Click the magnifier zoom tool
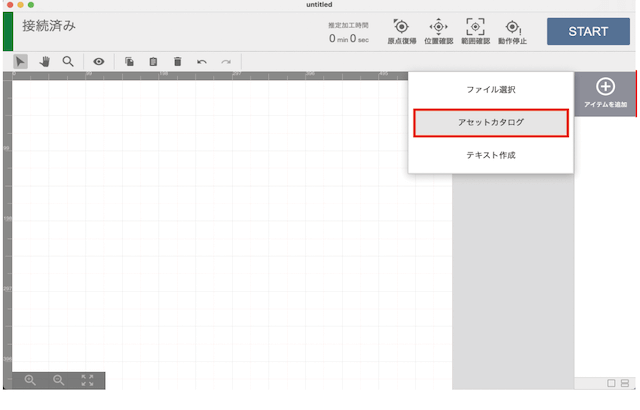 pyautogui.click(x=68, y=62)
